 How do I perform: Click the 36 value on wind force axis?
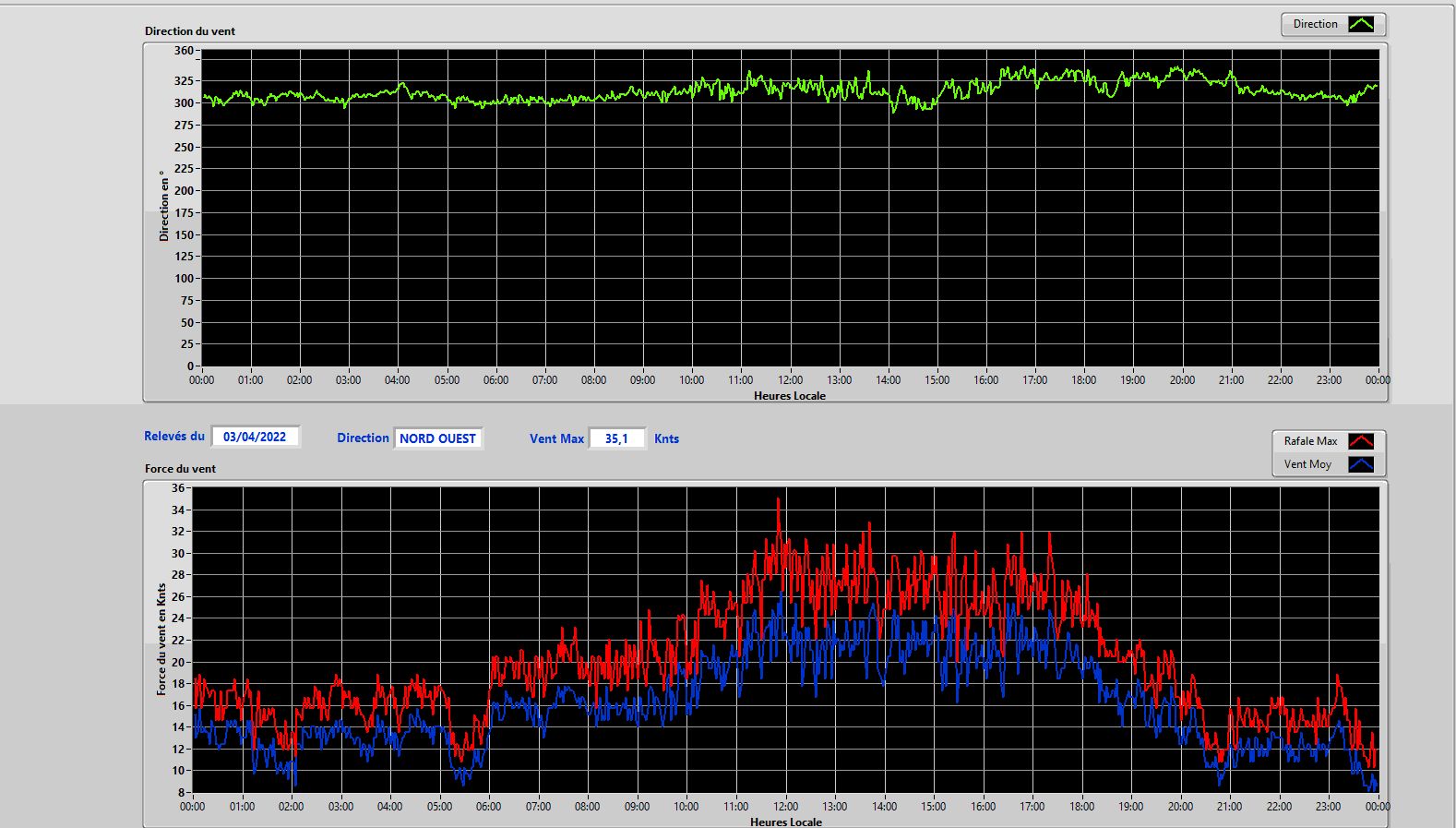pyautogui.click(x=178, y=487)
